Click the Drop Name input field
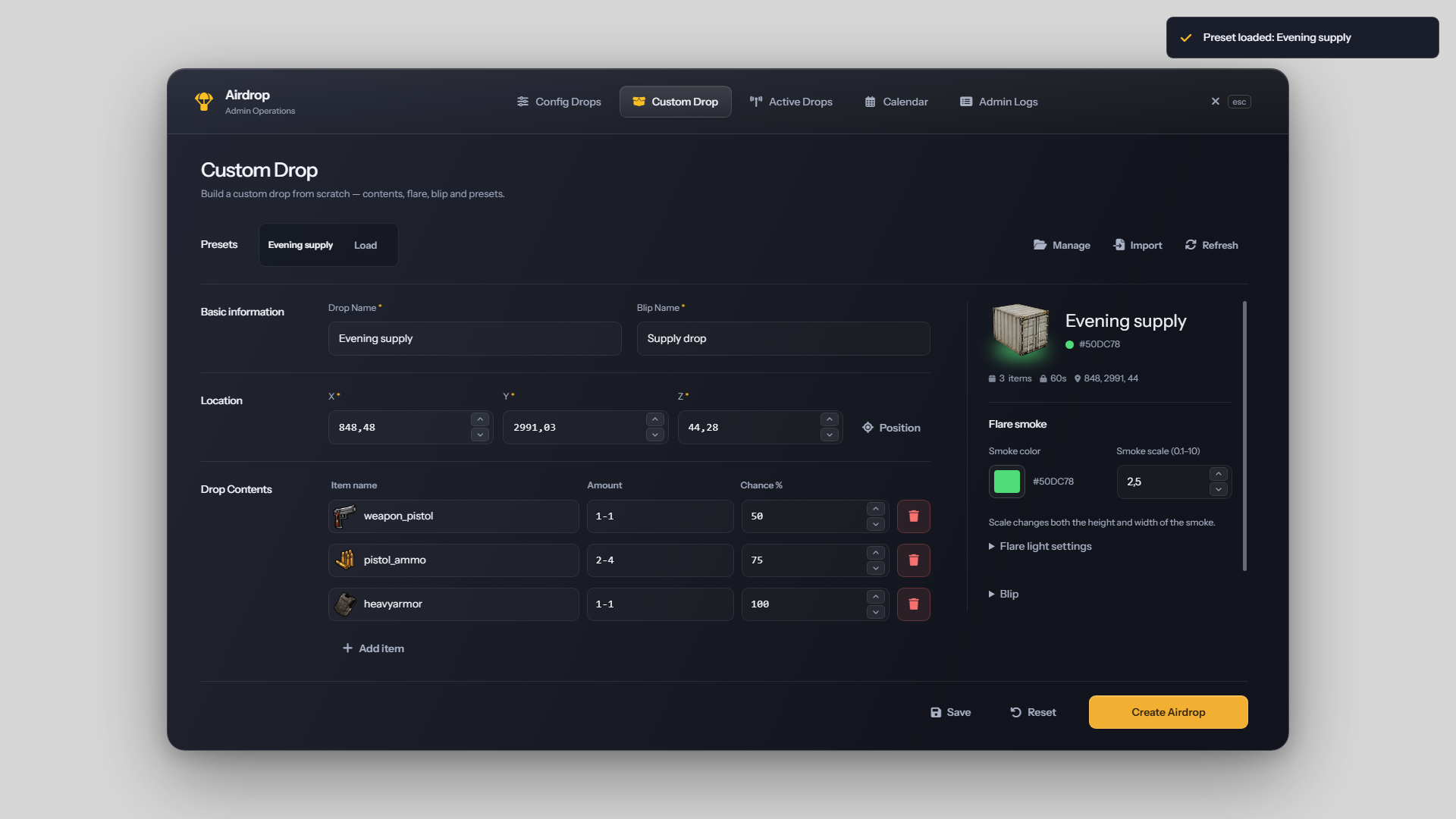The width and height of the screenshot is (1456, 819). pos(475,339)
